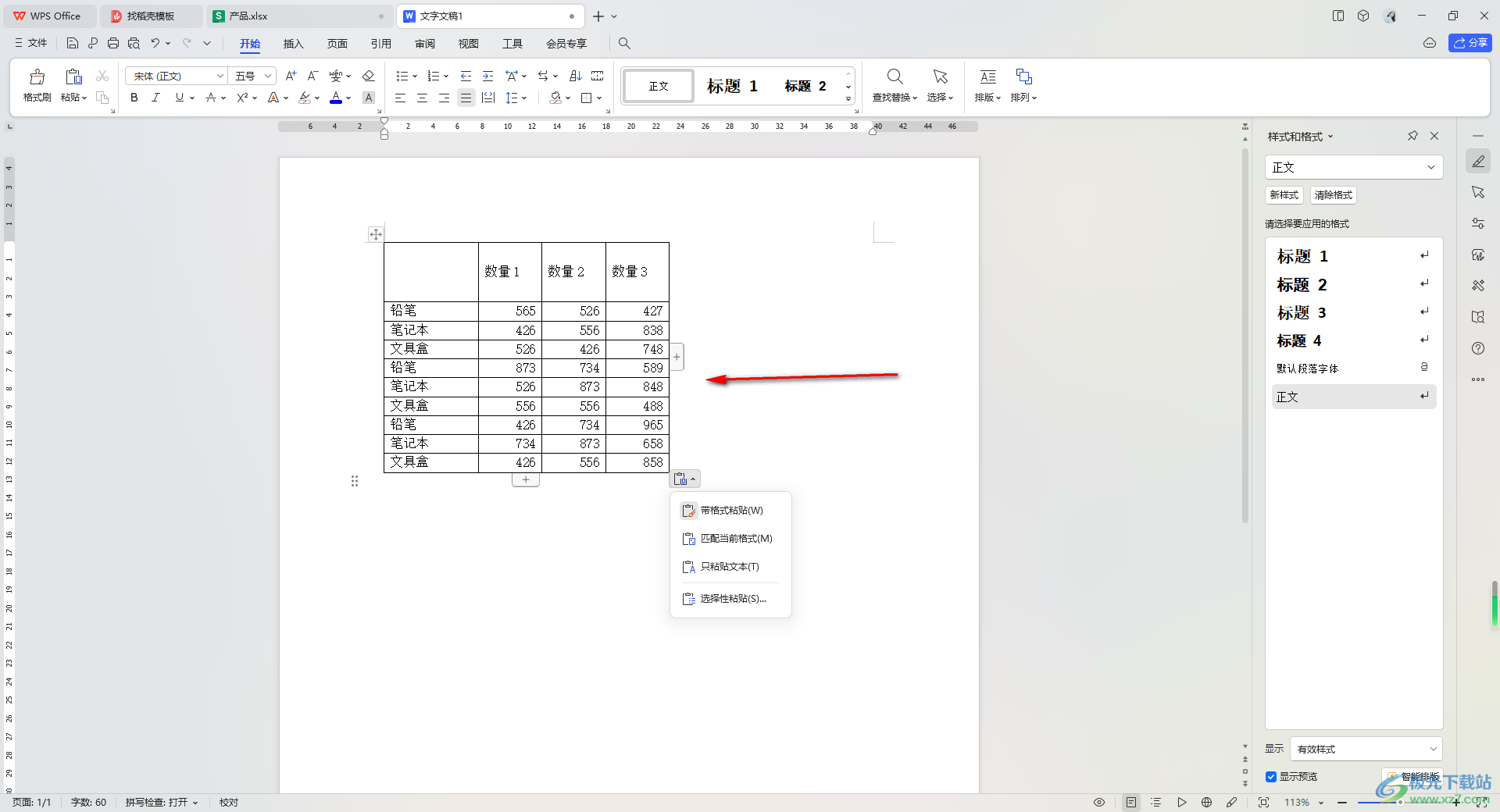Click the Paste (粘贴) clipboard icon
This screenshot has height=812, width=1500.
(73, 77)
